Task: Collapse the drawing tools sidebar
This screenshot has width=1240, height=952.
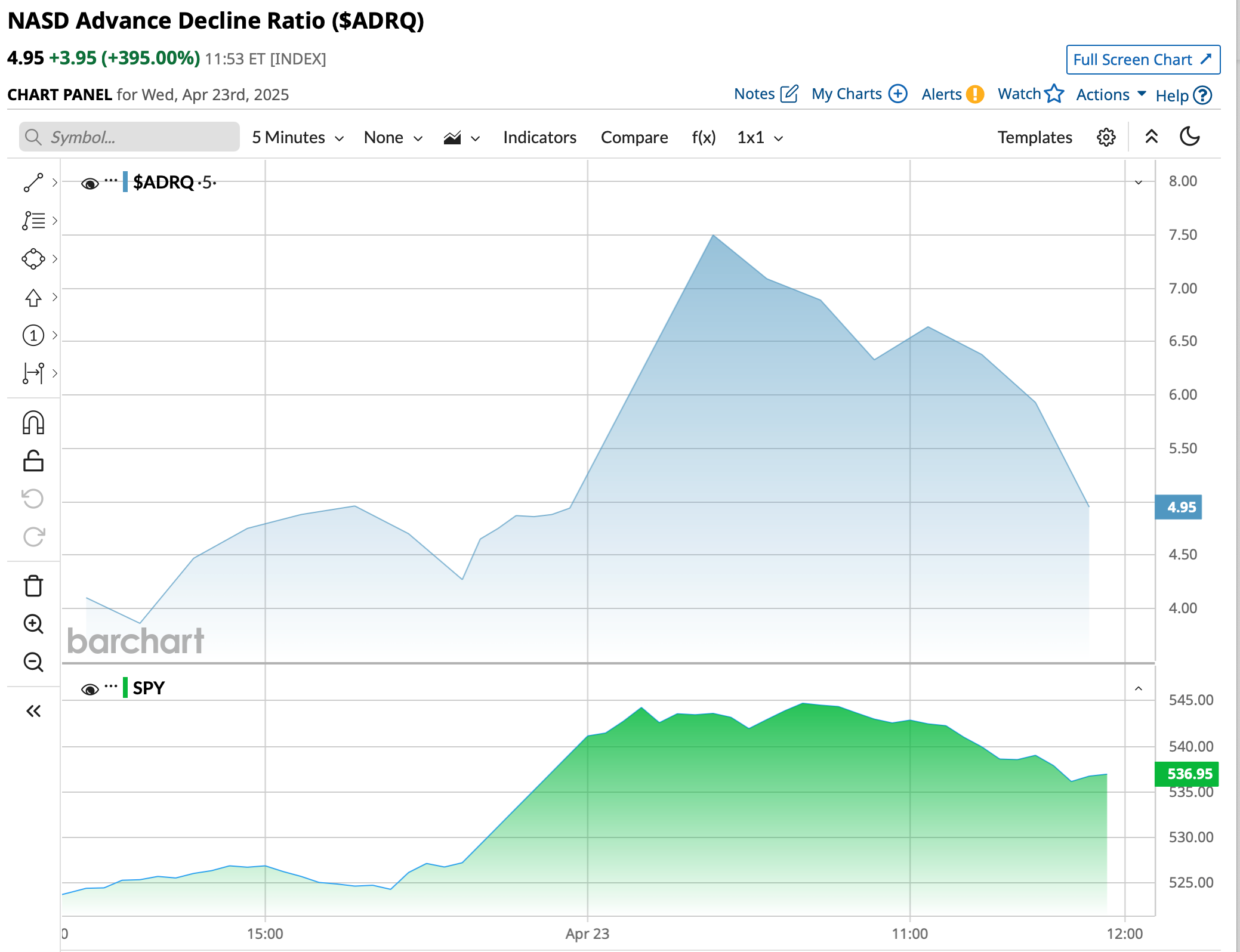Action: click(33, 711)
